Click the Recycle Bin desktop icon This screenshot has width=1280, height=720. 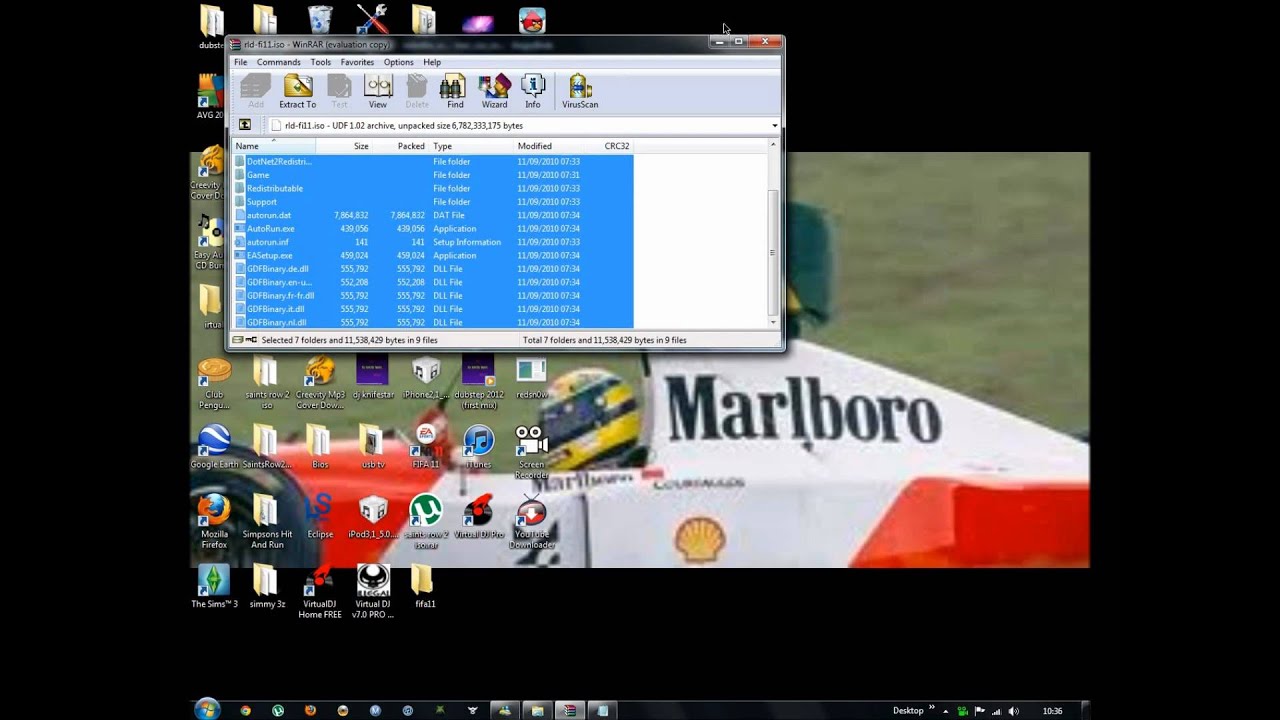(x=320, y=20)
